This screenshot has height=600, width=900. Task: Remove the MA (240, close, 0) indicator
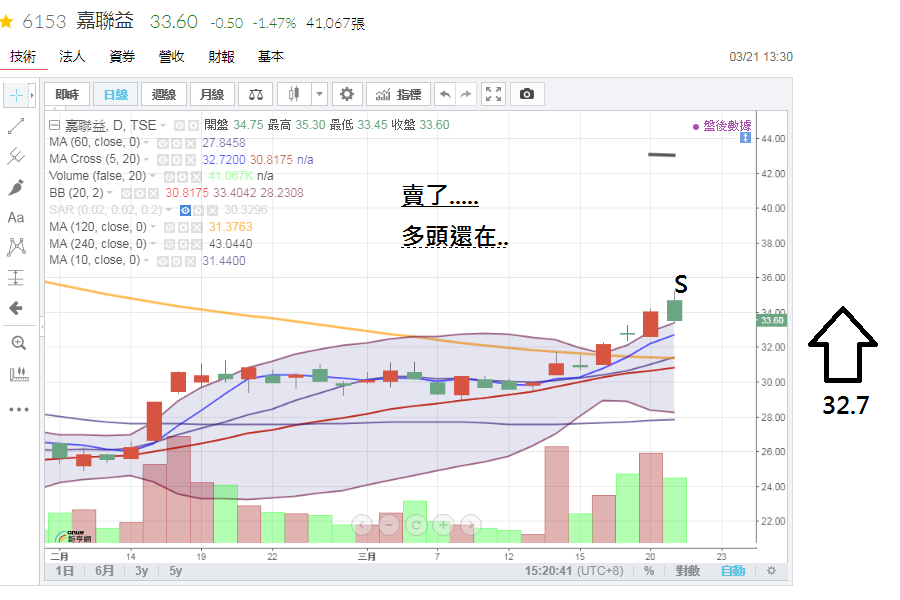197,245
